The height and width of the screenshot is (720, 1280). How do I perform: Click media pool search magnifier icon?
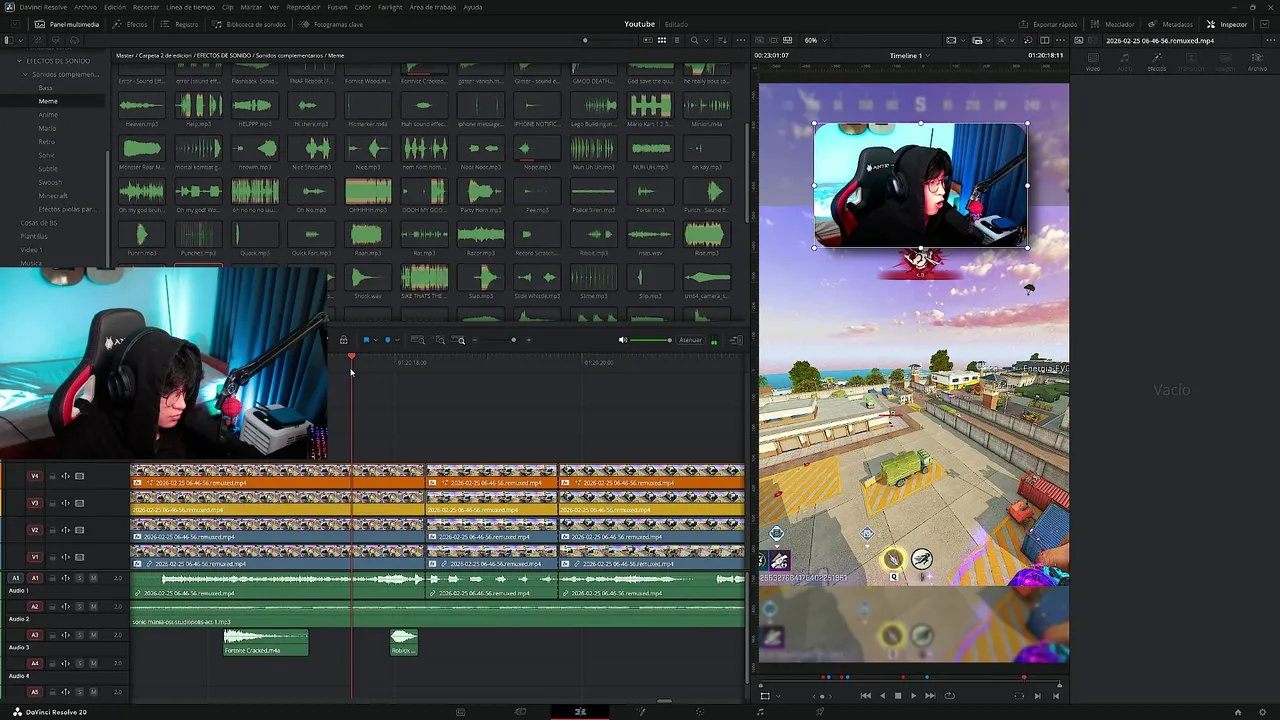click(x=694, y=40)
